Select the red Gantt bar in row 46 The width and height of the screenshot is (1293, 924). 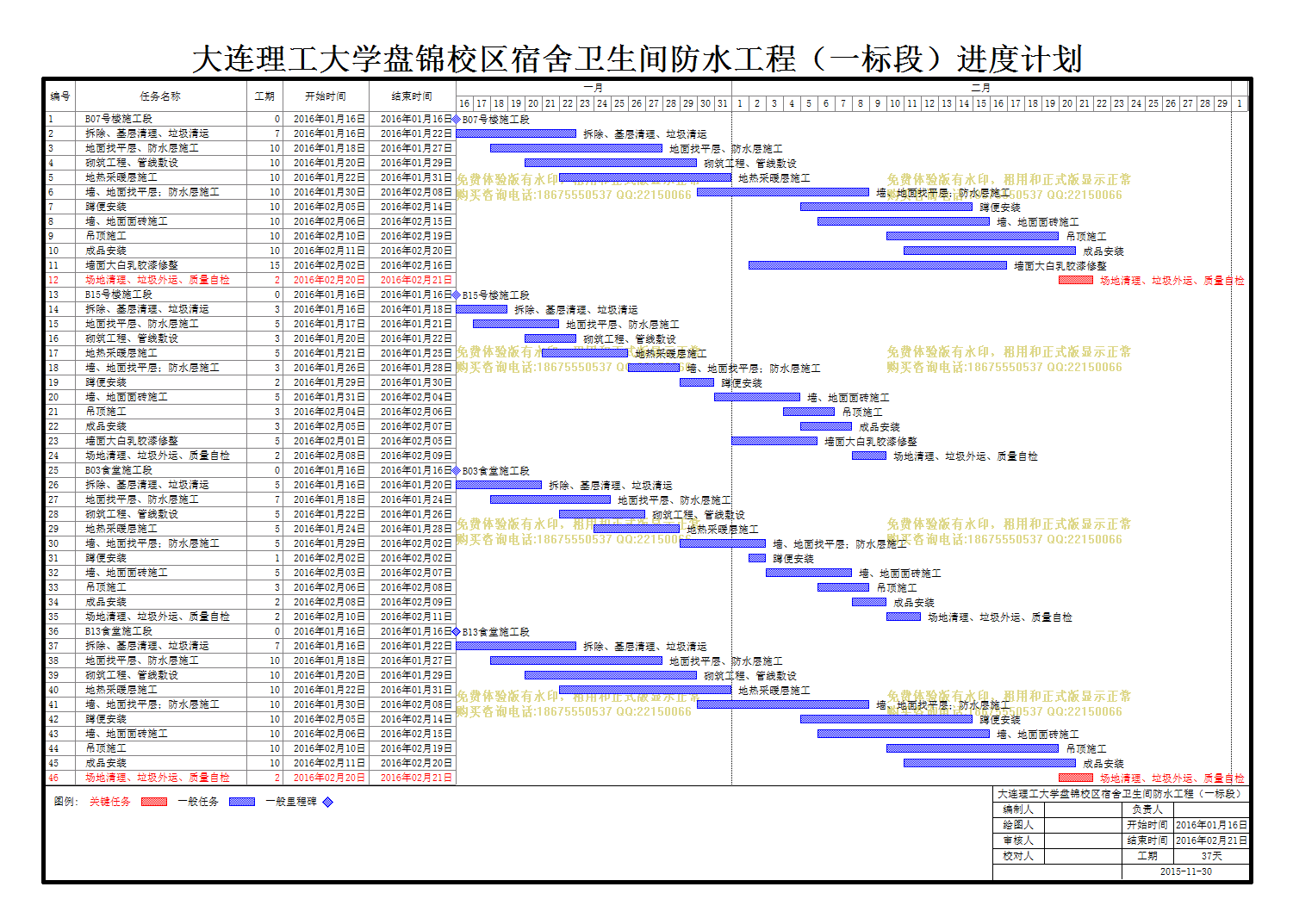pyautogui.click(x=1076, y=778)
